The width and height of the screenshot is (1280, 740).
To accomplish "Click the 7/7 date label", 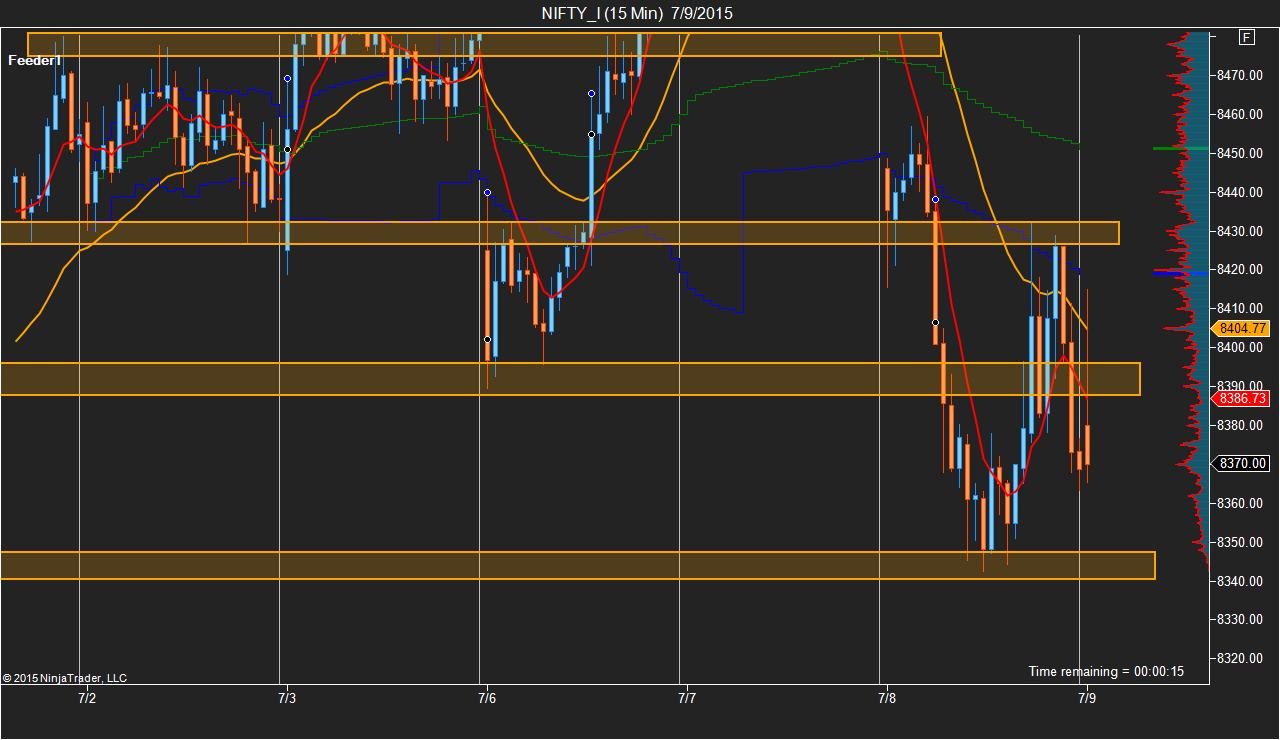I will click(x=686, y=697).
